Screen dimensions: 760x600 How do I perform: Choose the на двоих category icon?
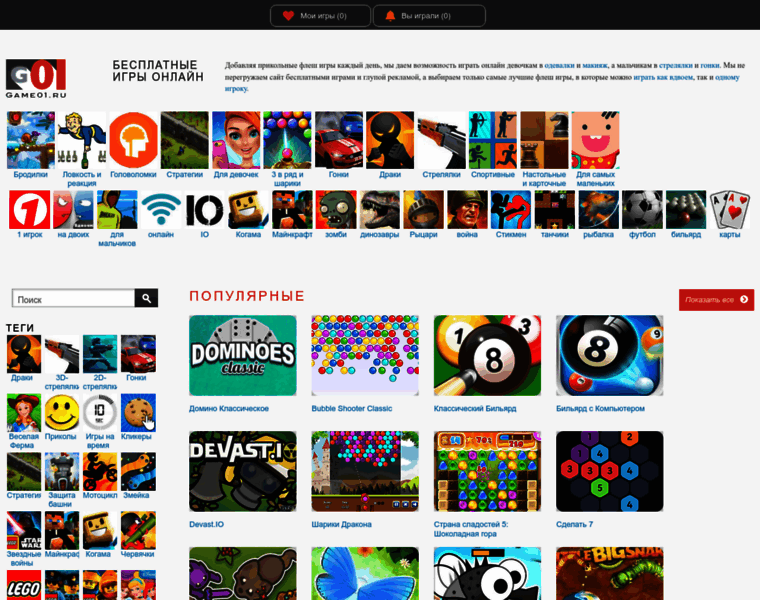click(x=73, y=209)
